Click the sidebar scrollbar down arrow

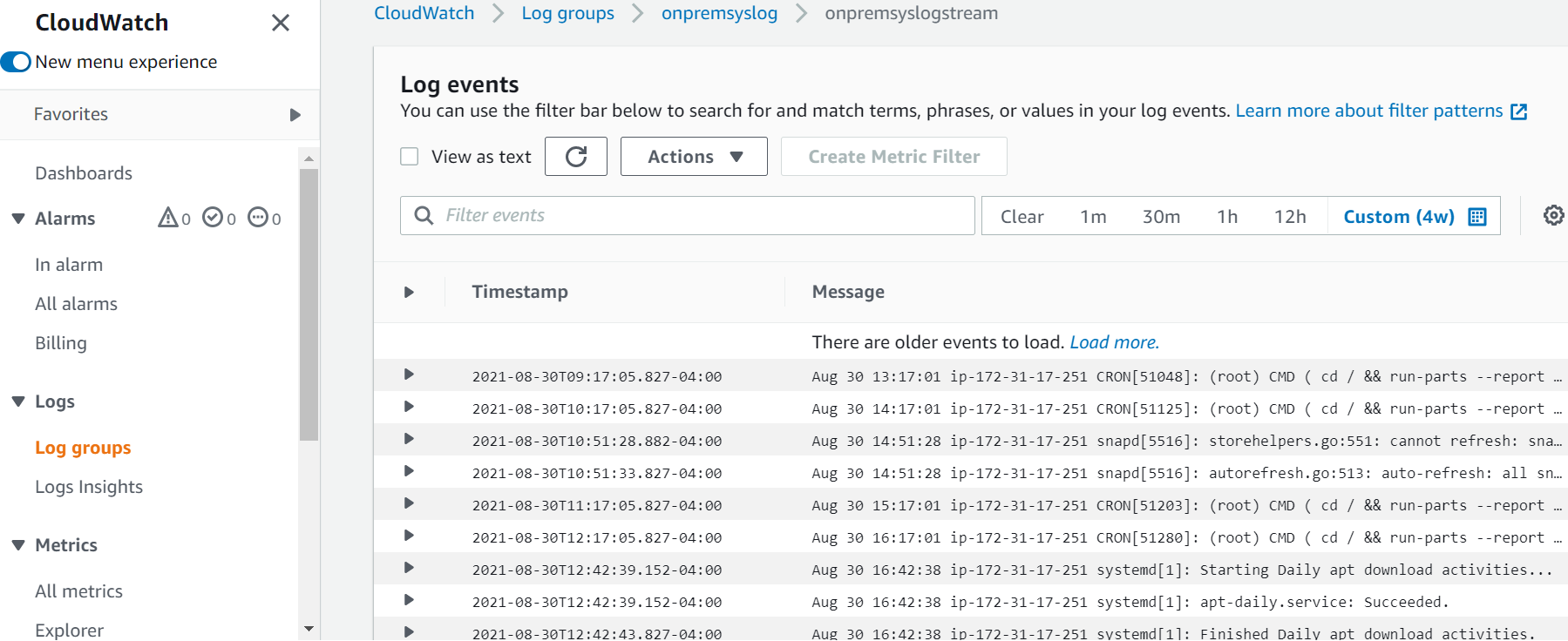pos(309,629)
